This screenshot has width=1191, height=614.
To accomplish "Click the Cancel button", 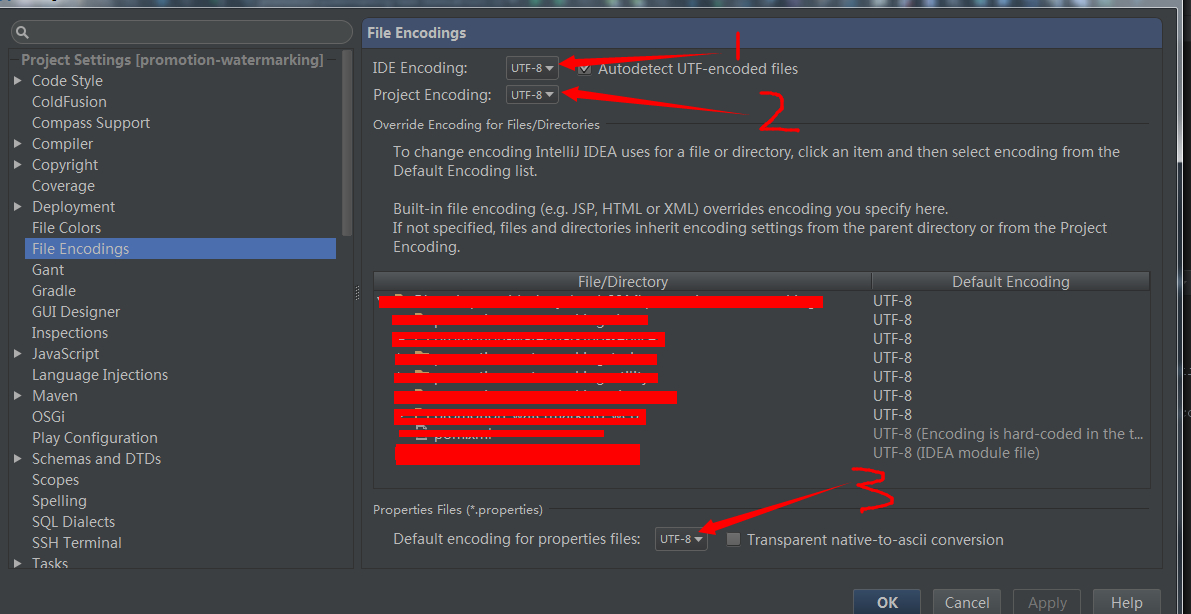I will (967, 602).
